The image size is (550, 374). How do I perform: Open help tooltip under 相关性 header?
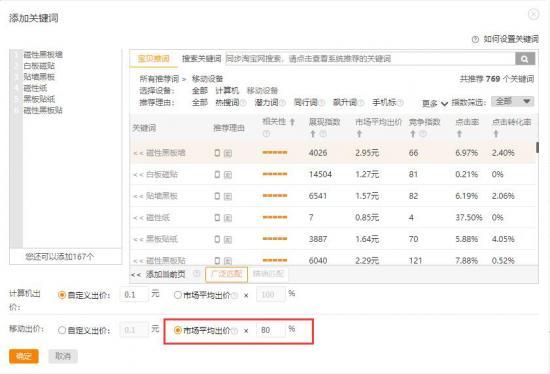click(x=266, y=134)
